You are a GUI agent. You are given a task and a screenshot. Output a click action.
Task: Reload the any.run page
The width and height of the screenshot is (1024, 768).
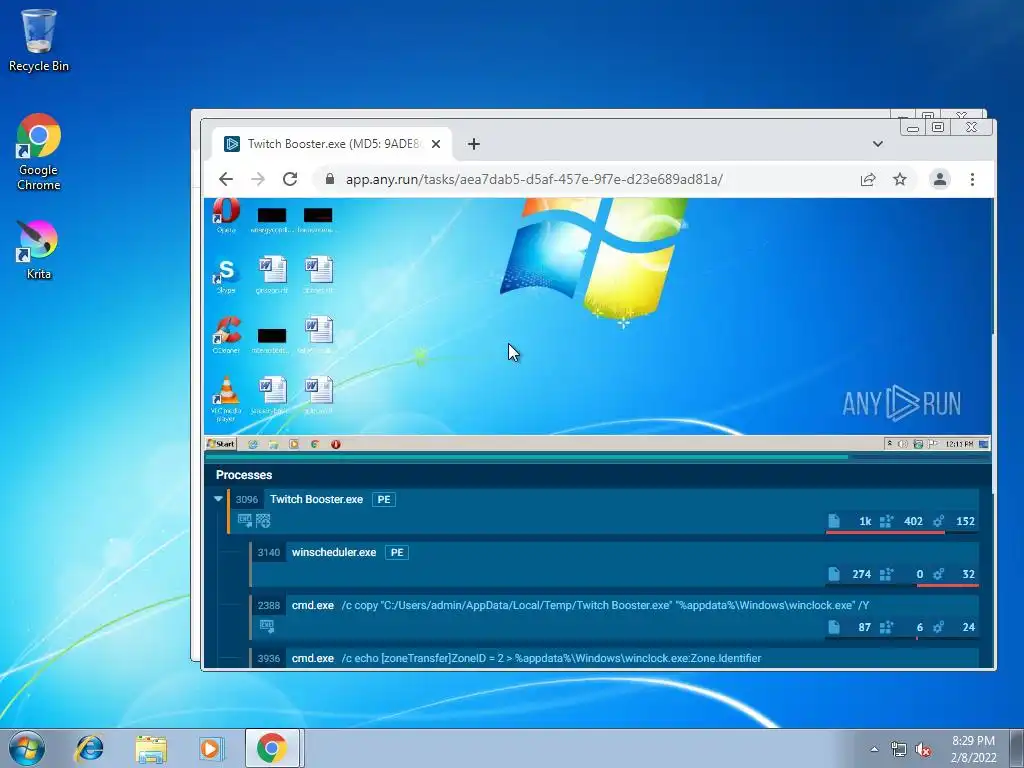pos(290,179)
